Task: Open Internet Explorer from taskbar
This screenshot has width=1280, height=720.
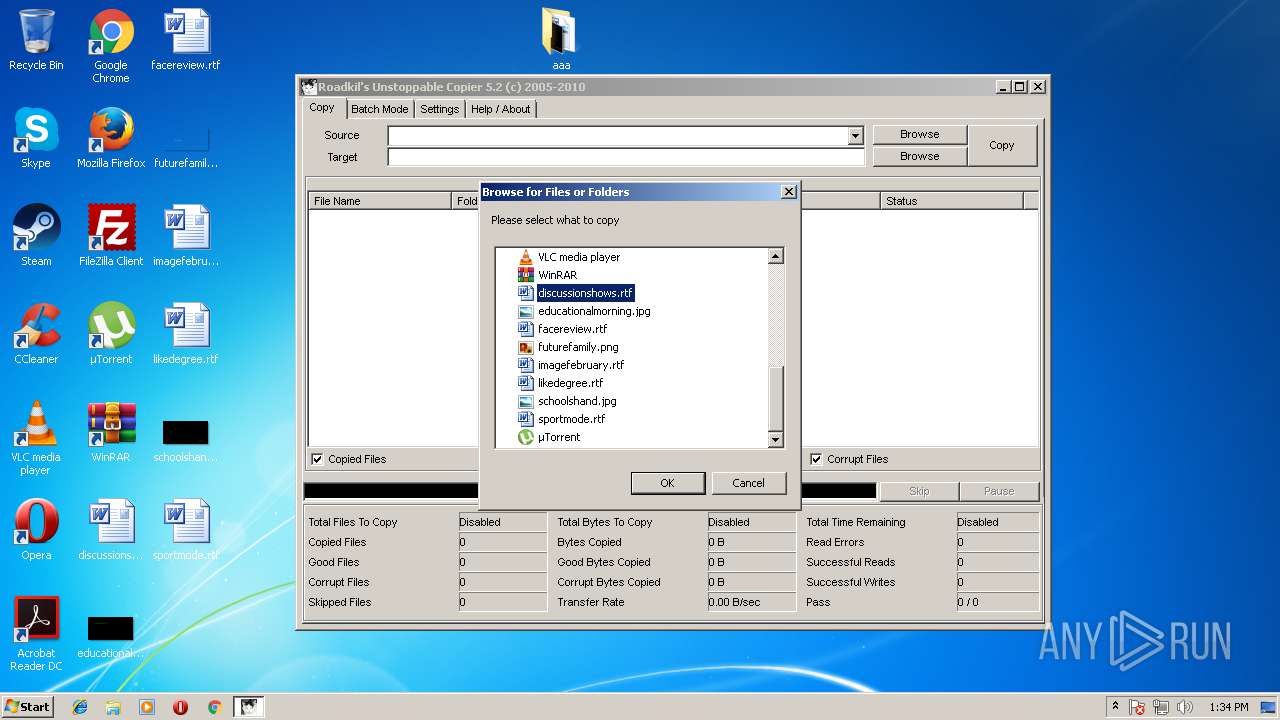Action: coord(80,707)
